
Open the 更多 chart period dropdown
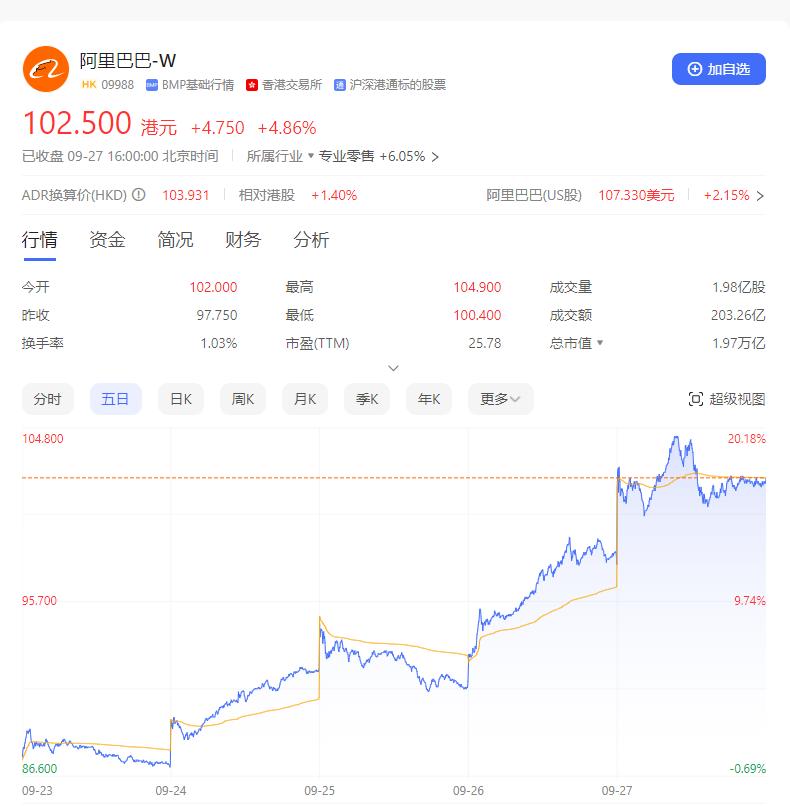(x=501, y=399)
